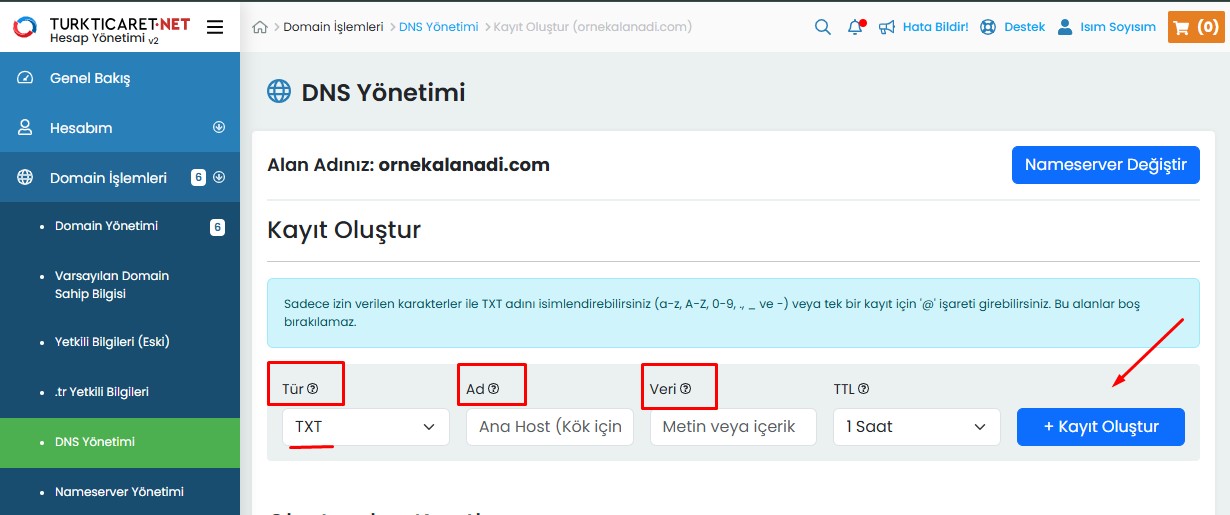Click help icon next to TTL
The width and height of the screenshot is (1230, 515).
click(x=863, y=389)
